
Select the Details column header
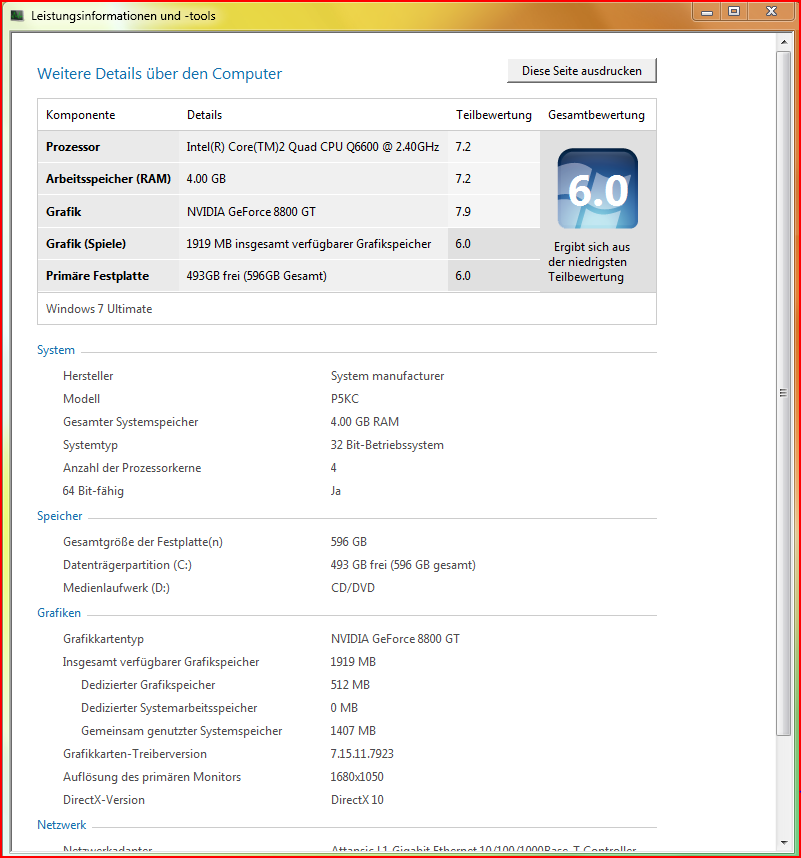point(204,115)
